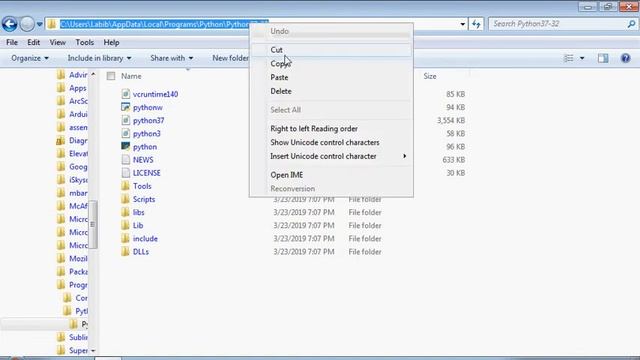Click the 633 KB size value

click(453, 160)
